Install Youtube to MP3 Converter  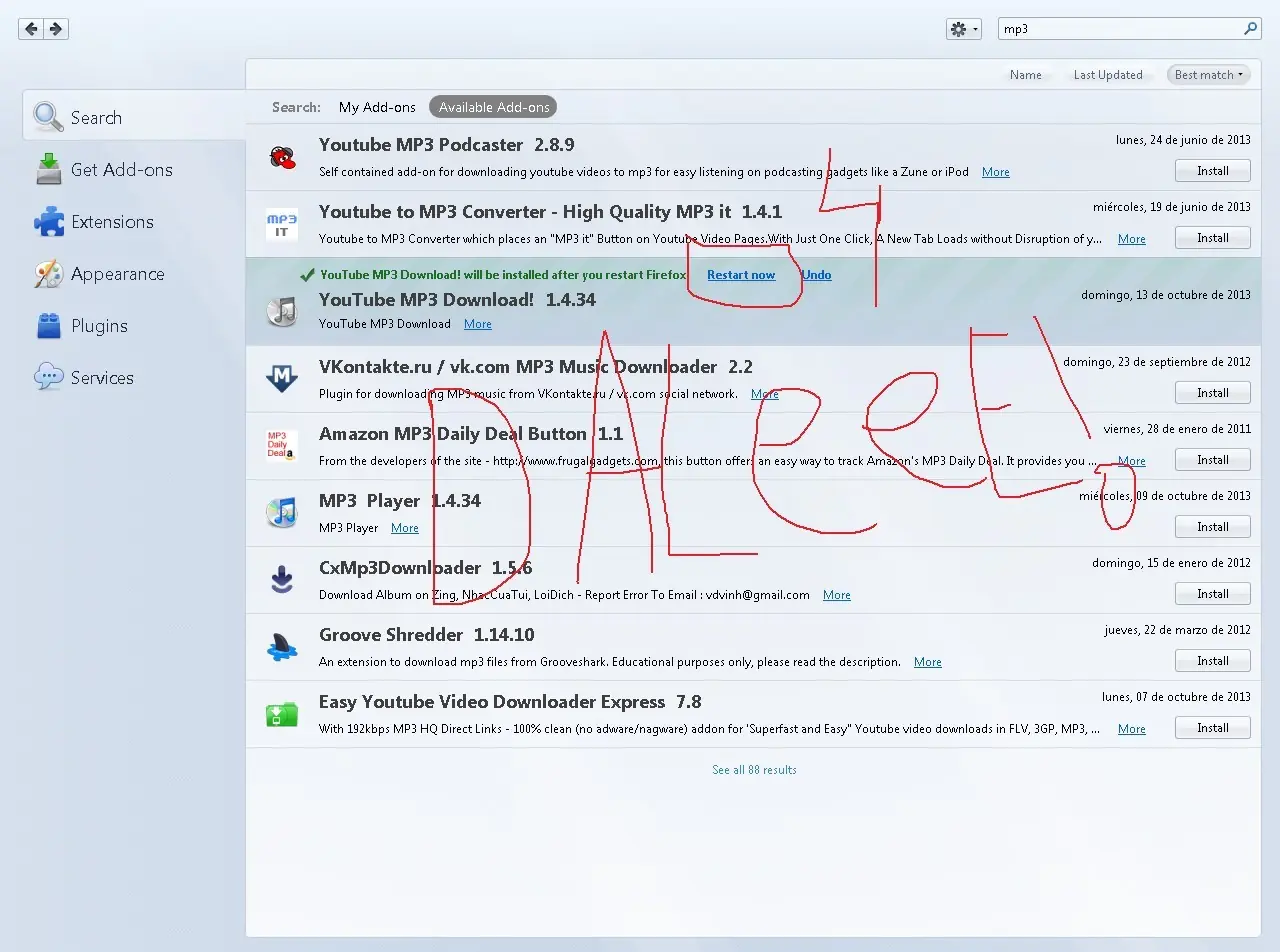tap(1212, 238)
